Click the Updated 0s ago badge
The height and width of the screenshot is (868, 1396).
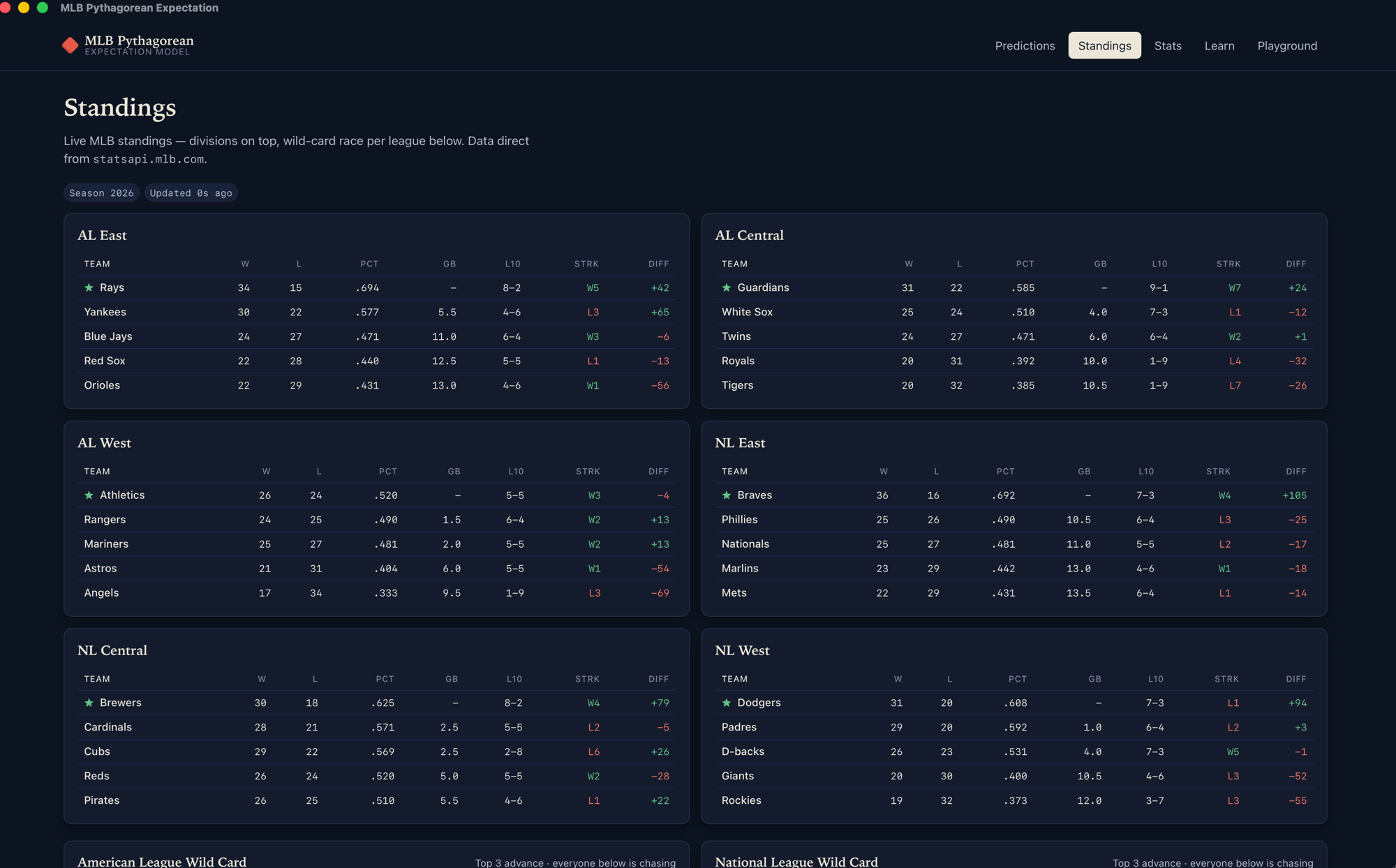click(191, 193)
